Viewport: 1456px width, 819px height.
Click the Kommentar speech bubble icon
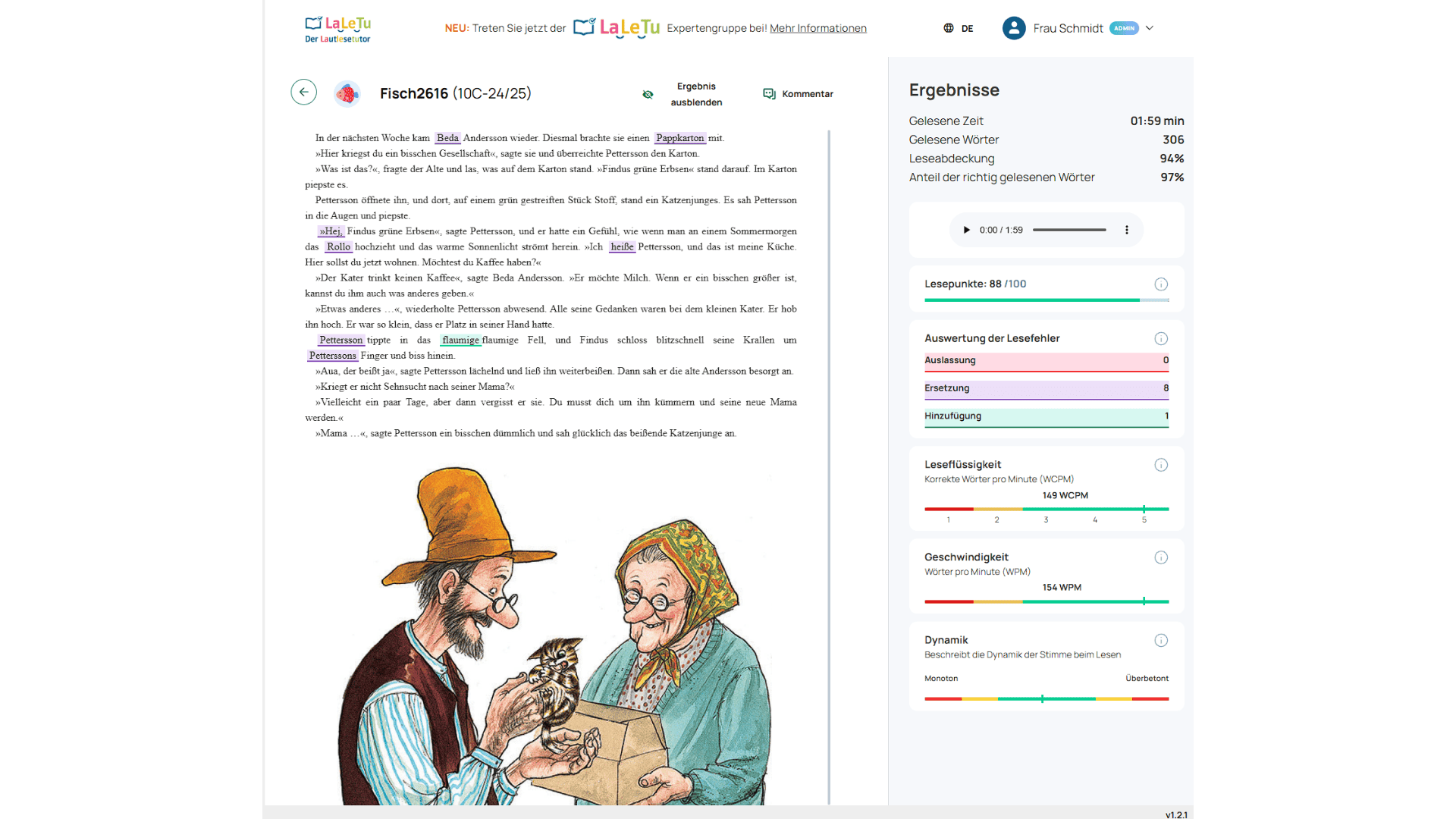click(x=768, y=93)
